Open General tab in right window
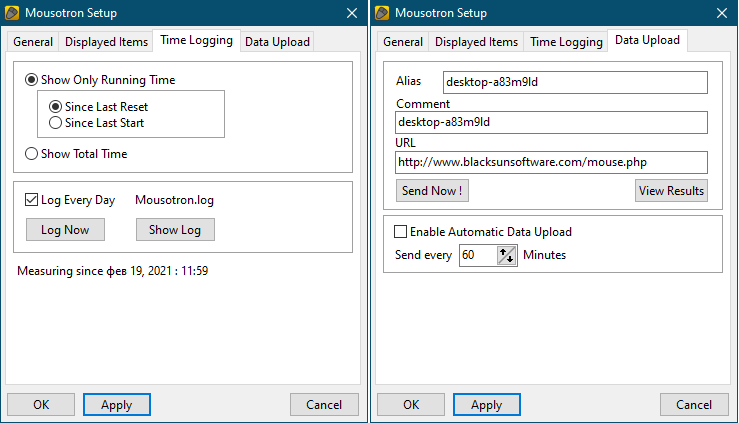 (x=403, y=41)
